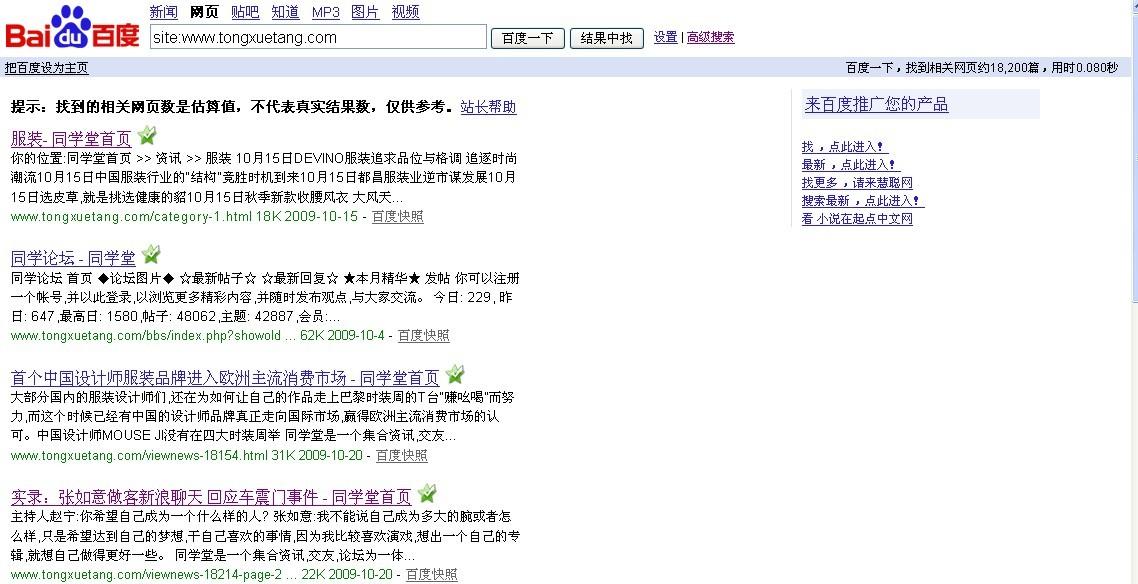Click the 百度一下 search button
Viewport: 1138px width, 584px height.
coord(528,38)
